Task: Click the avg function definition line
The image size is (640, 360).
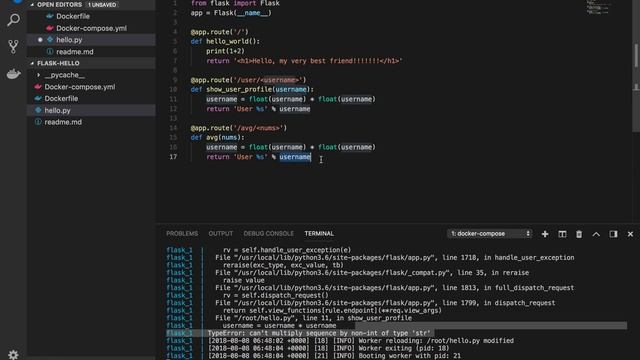Action: [x=218, y=138]
